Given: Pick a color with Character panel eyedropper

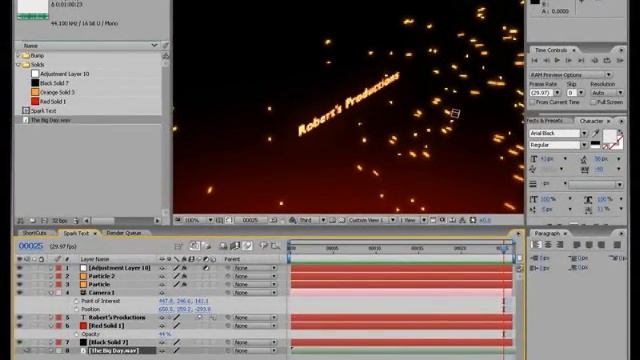Looking at the screenshot, I should pyautogui.click(x=596, y=133).
